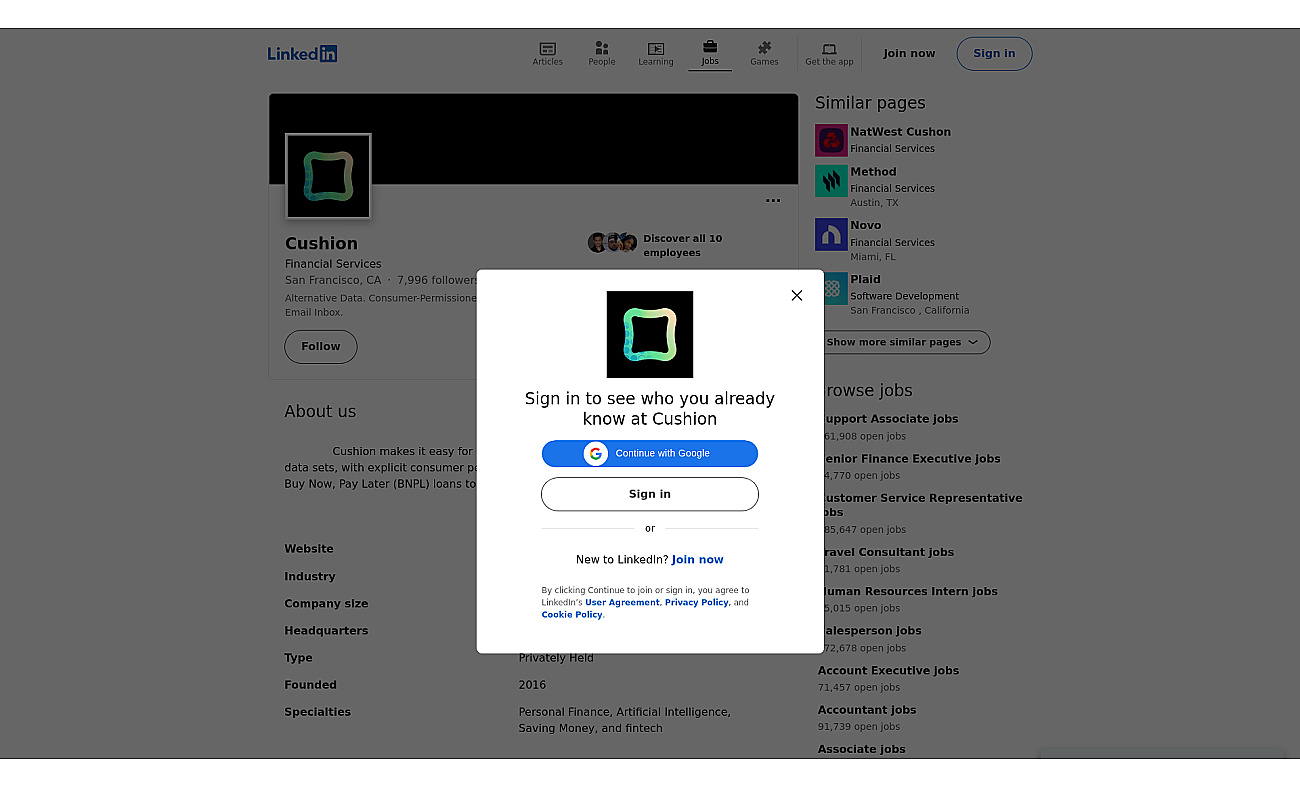Expand Show more similar pages

coord(903,342)
